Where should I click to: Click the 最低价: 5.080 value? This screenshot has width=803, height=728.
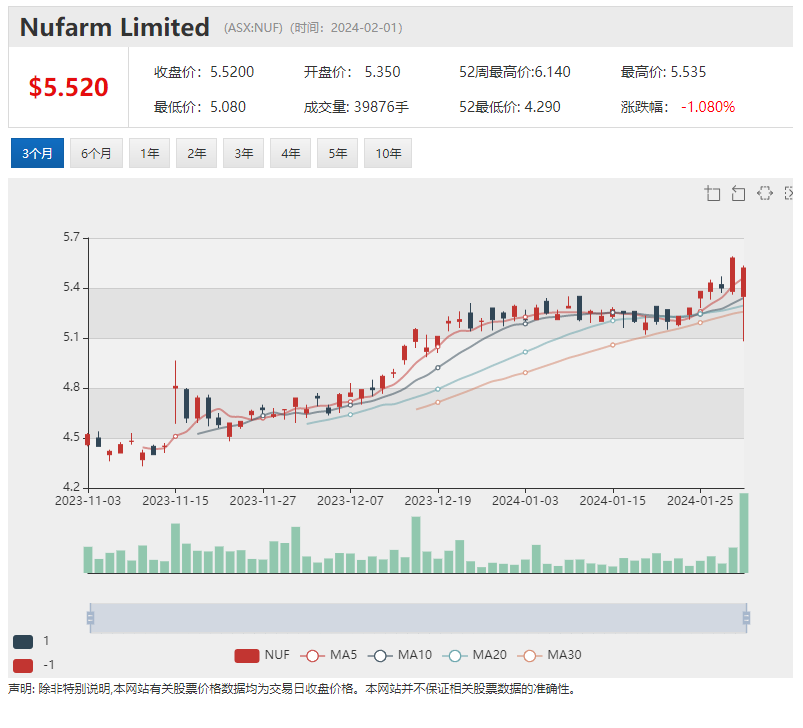click(200, 107)
